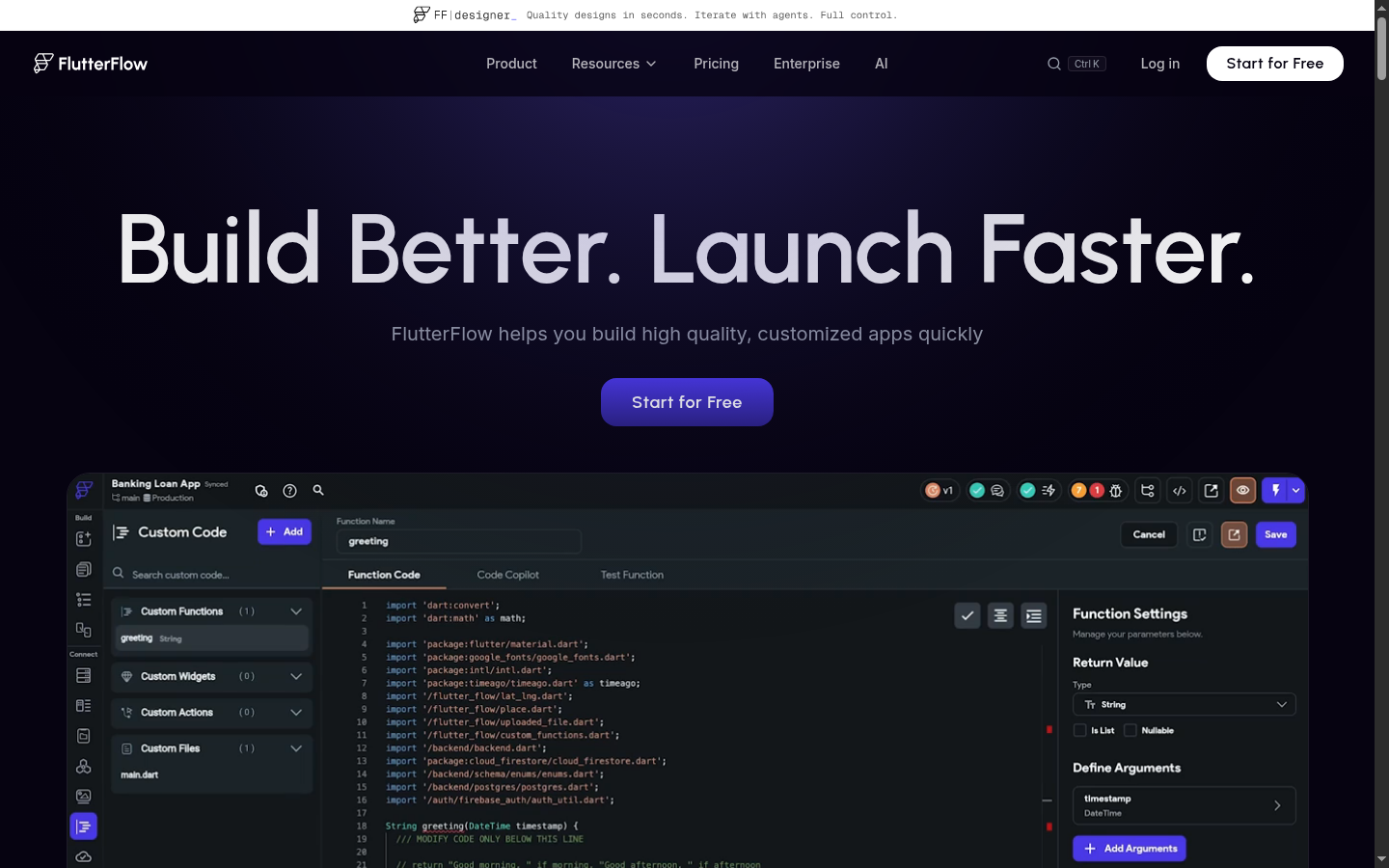The height and width of the screenshot is (868, 1389).
Task: Open the comments icon with the green check
Action: pos(987,491)
